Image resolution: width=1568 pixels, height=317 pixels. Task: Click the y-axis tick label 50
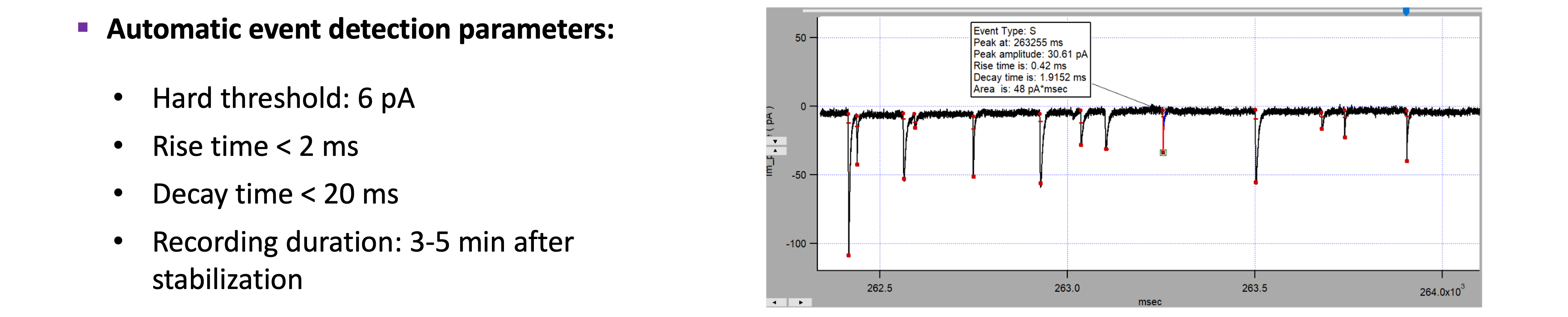[x=800, y=38]
